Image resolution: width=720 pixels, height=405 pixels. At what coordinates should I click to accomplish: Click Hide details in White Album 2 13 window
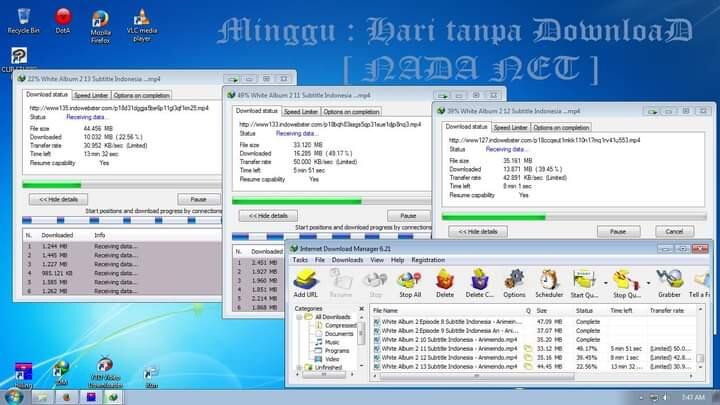coord(58,199)
